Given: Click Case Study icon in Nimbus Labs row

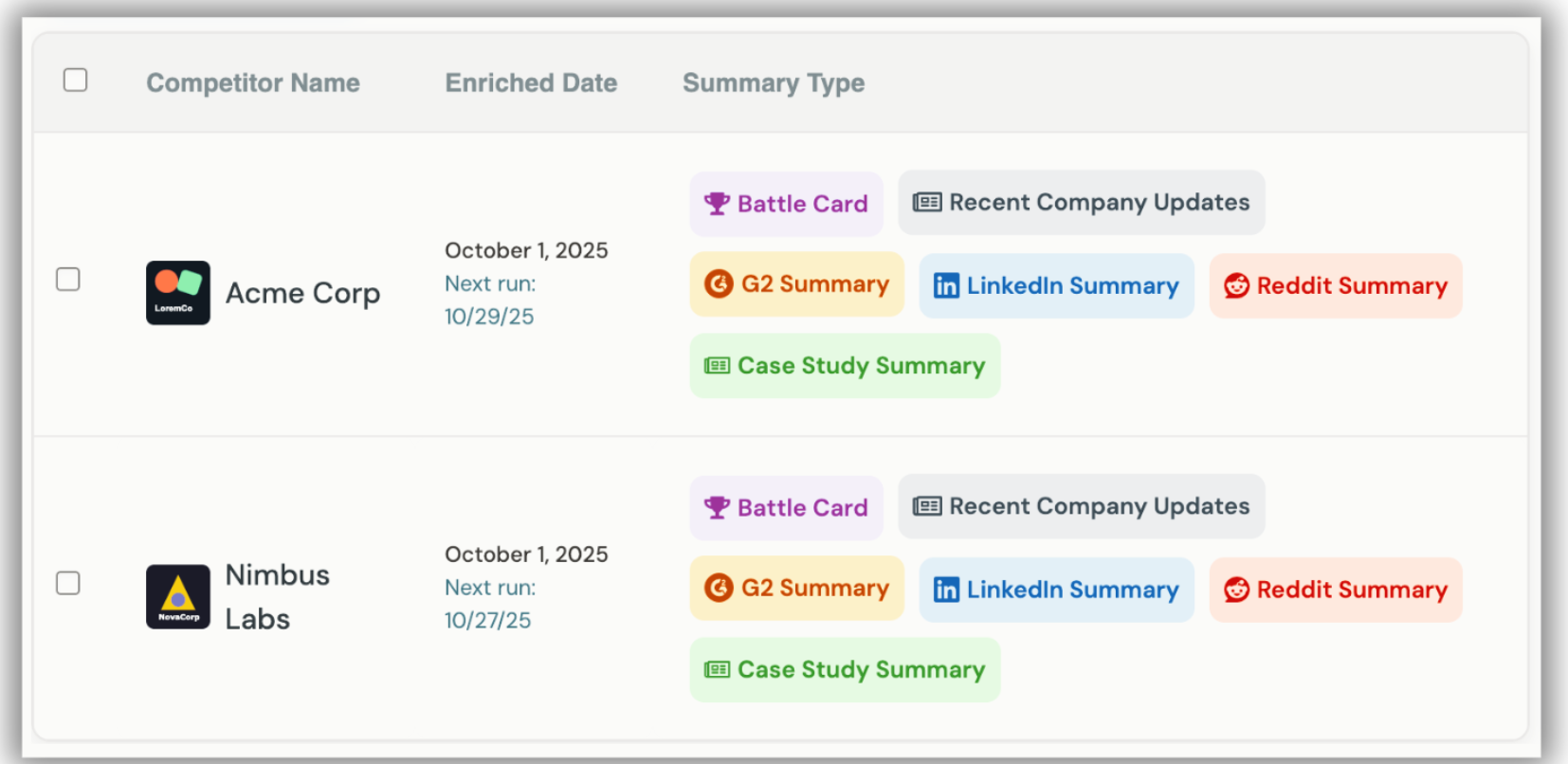Looking at the screenshot, I should (717, 670).
